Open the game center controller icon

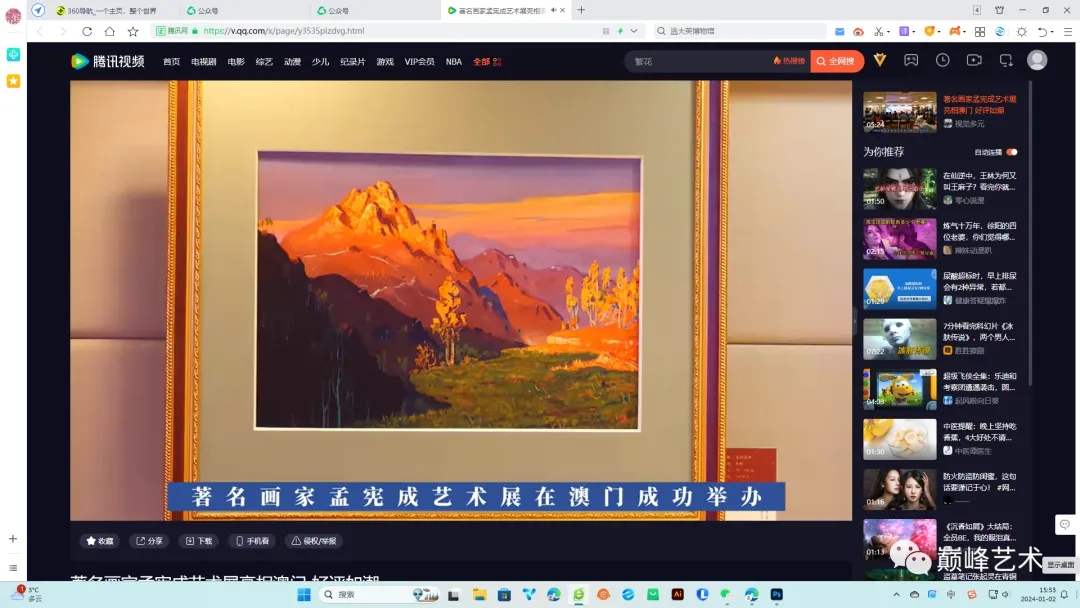point(911,60)
